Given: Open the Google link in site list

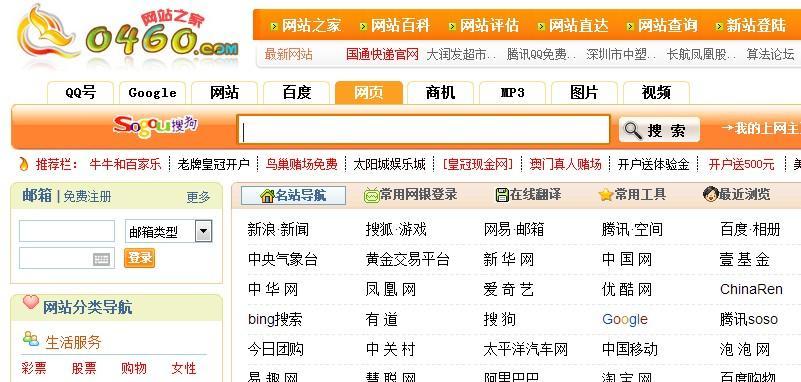Looking at the screenshot, I should click(x=625, y=320).
